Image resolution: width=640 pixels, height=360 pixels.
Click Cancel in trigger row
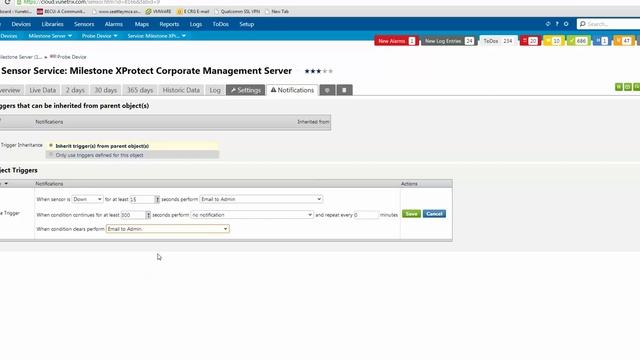click(434, 214)
